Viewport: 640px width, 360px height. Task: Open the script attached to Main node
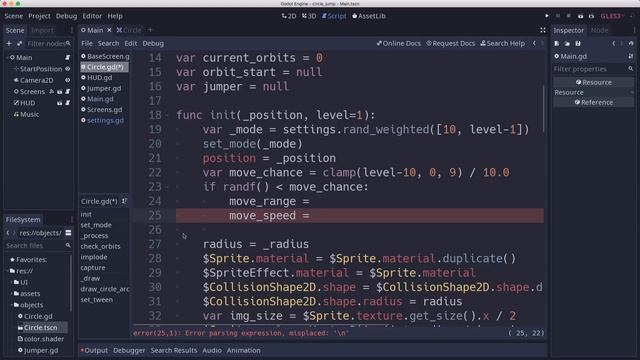(67, 58)
